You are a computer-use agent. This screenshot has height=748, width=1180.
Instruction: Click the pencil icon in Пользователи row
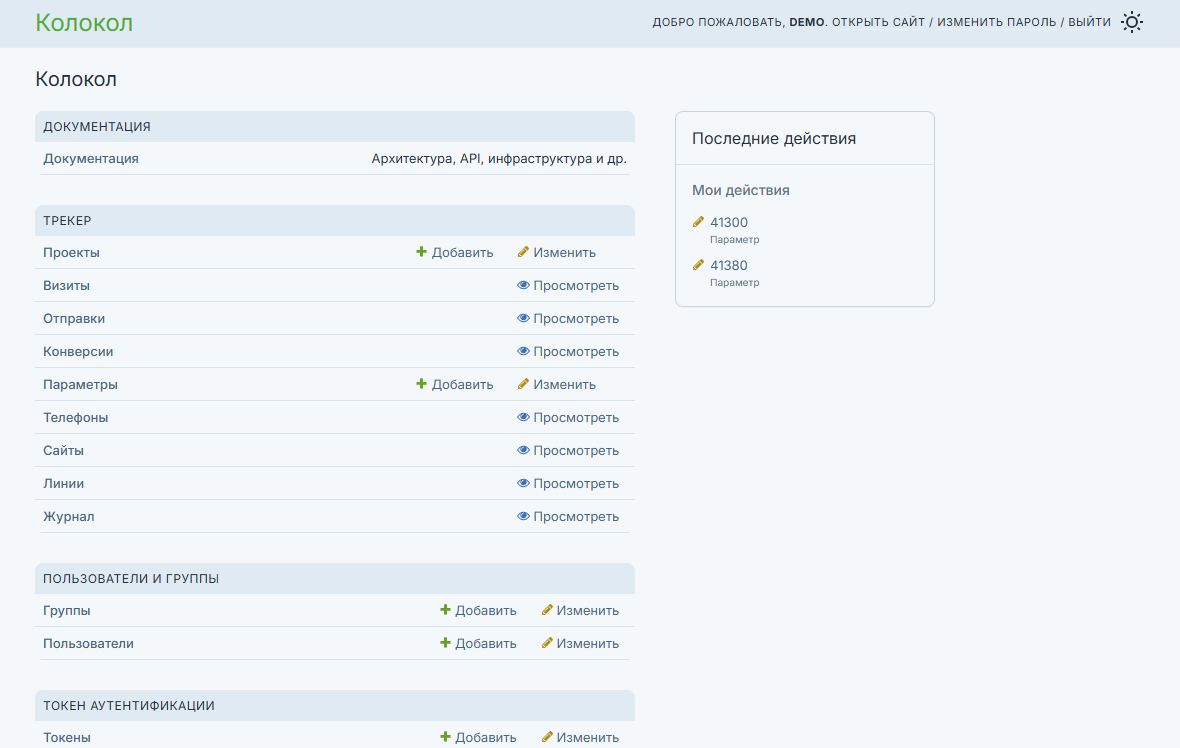tap(547, 643)
